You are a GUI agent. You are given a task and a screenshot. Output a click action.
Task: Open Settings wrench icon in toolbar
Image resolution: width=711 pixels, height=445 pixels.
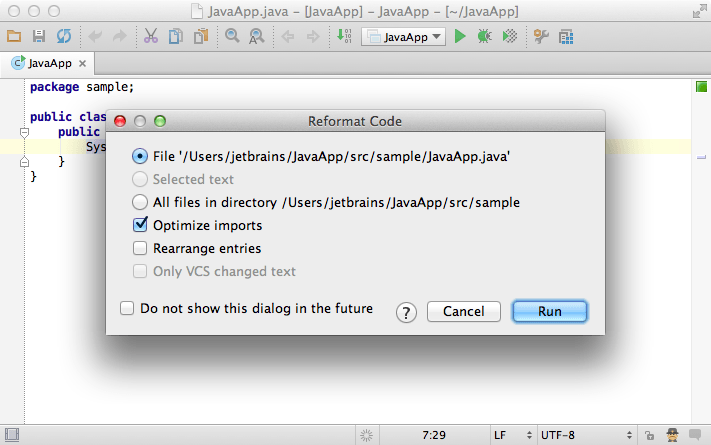point(541,36)
